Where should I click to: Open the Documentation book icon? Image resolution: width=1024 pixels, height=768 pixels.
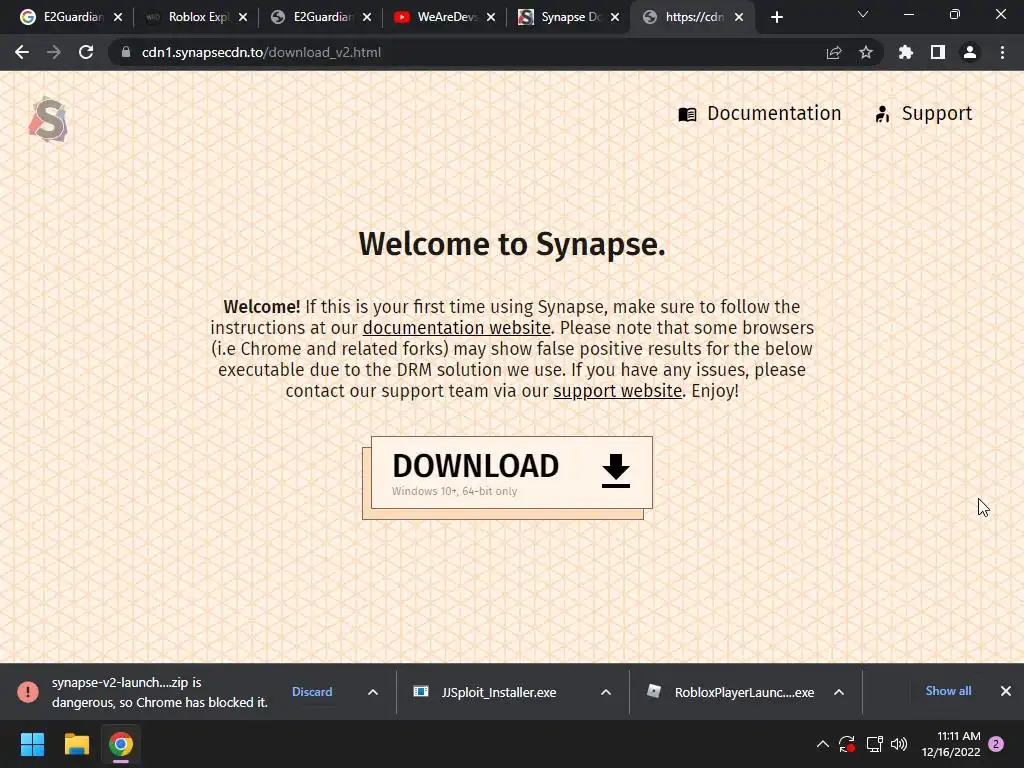click(687, 114)
